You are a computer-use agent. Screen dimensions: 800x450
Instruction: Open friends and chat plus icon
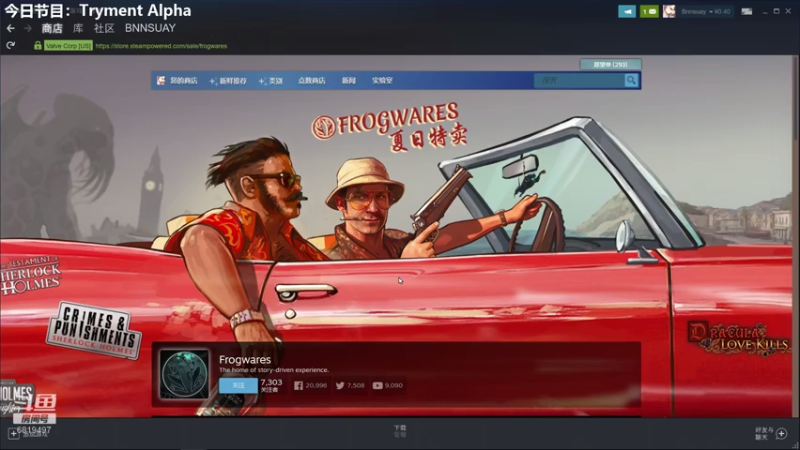[781, 434]
